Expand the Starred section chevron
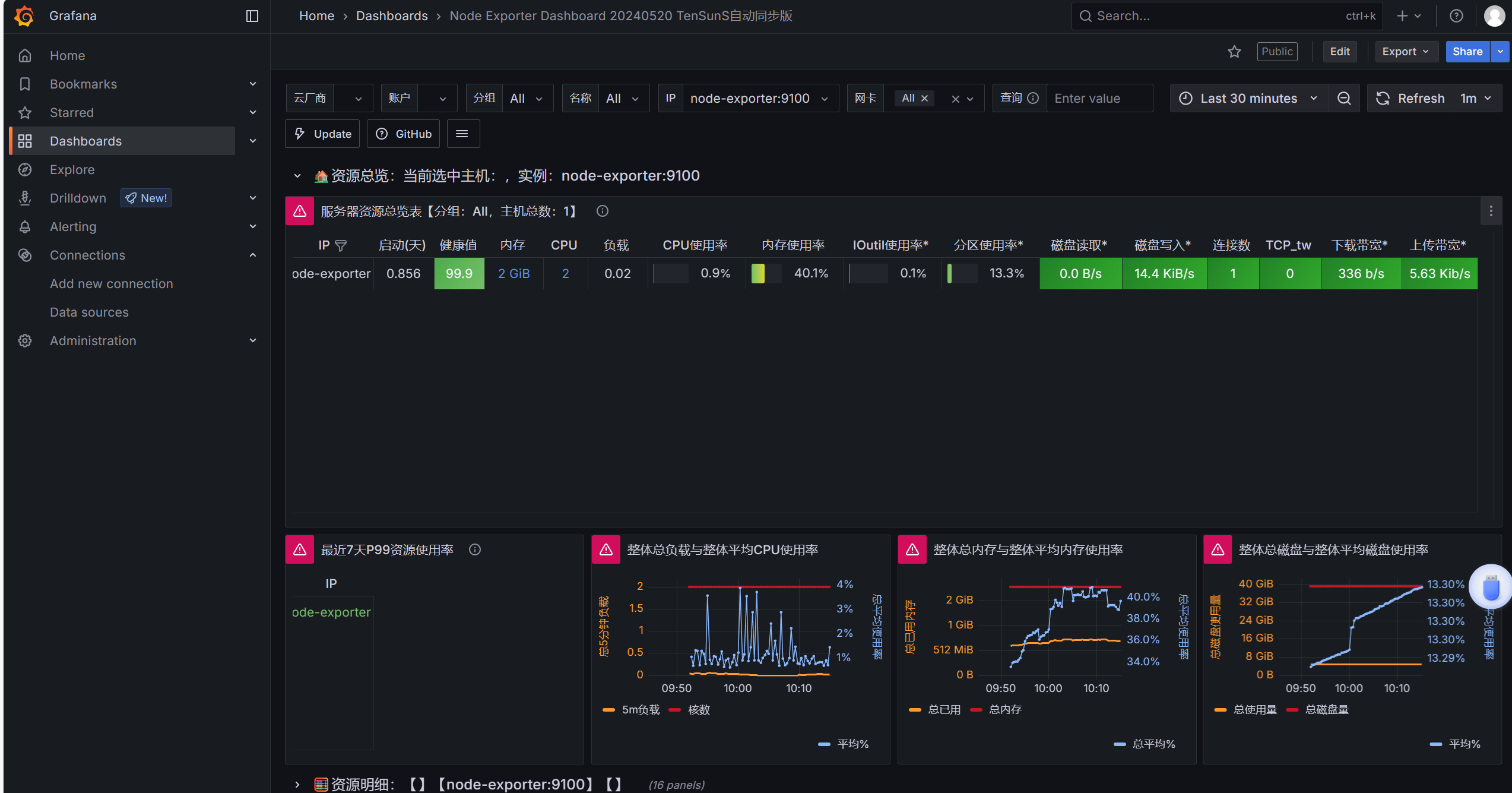This screenshot has height=793, width=1512. pos(253,112)
